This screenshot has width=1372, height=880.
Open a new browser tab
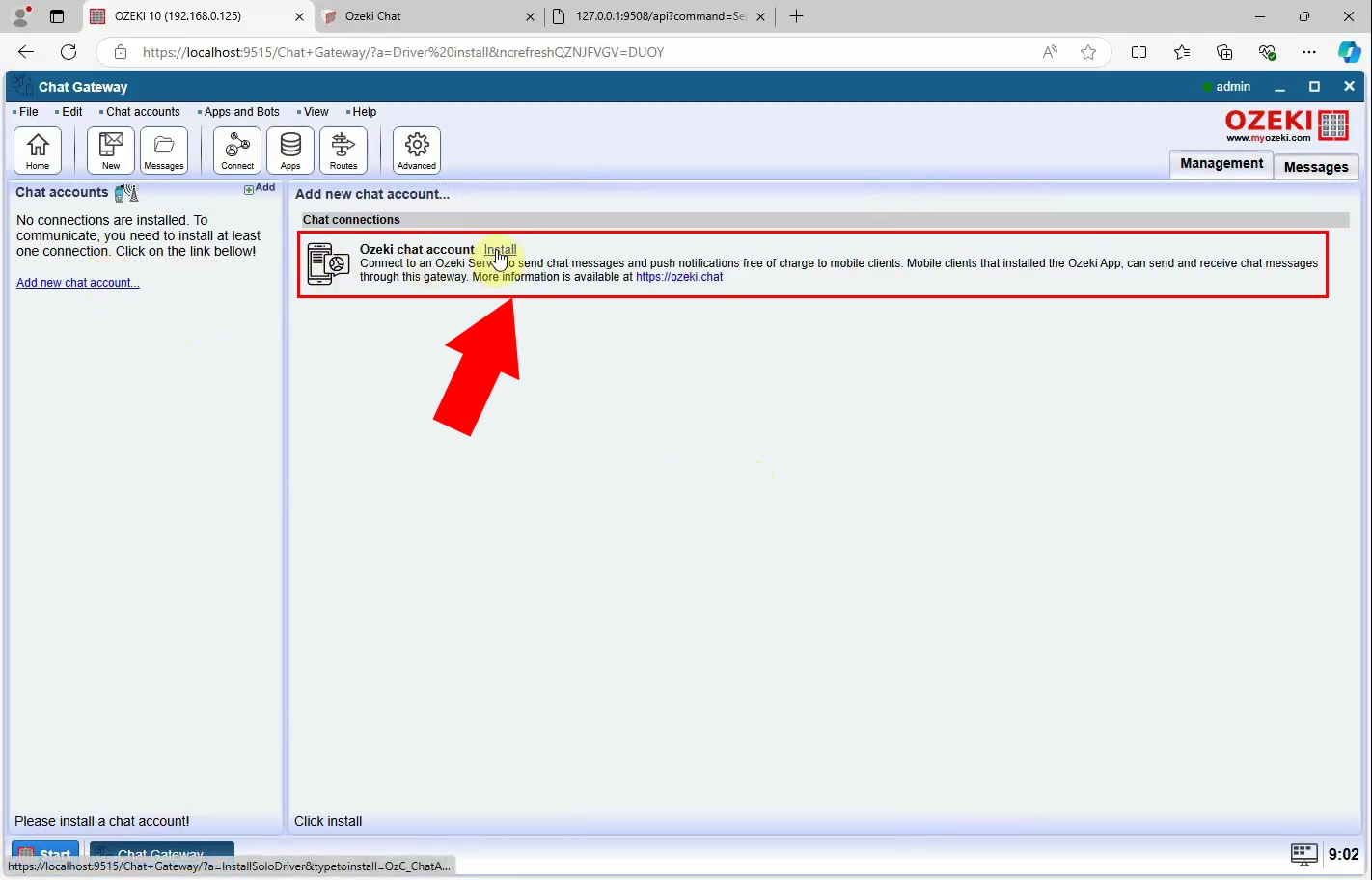click(796, 16)
